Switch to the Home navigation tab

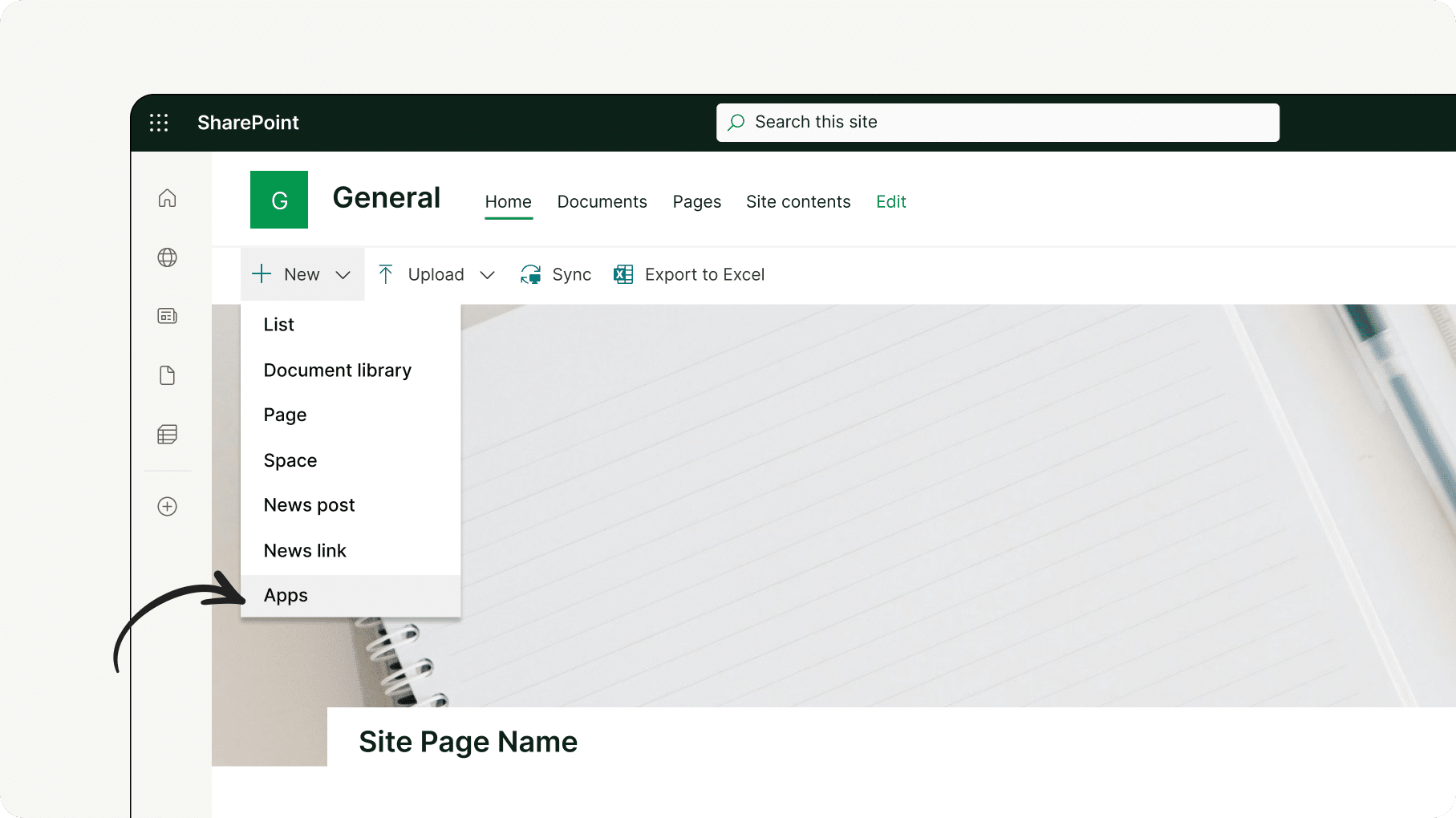pyautogui.click(x=509, y=202)
